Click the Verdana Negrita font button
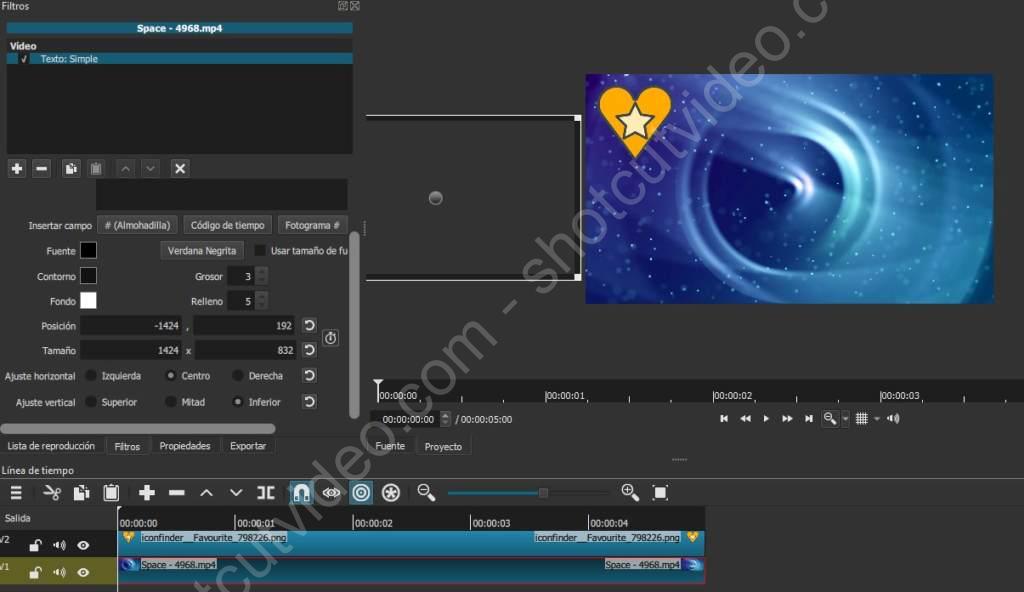This screenshot has height=592, width=1024. click(x=202, y=250)
